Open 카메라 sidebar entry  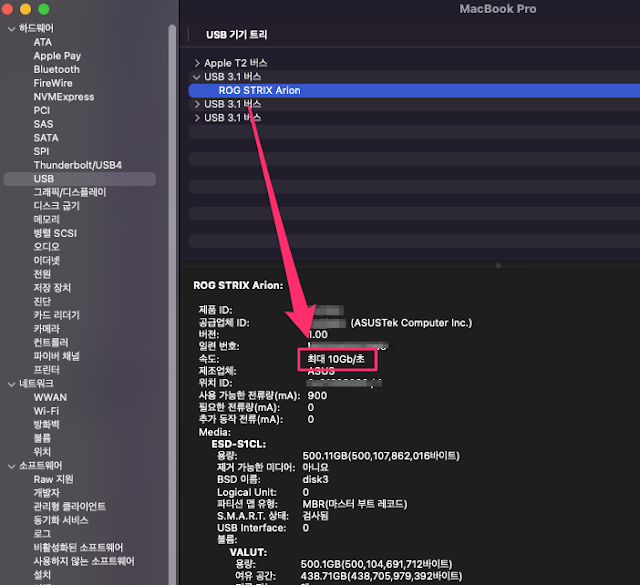click(x=47, y=329)
